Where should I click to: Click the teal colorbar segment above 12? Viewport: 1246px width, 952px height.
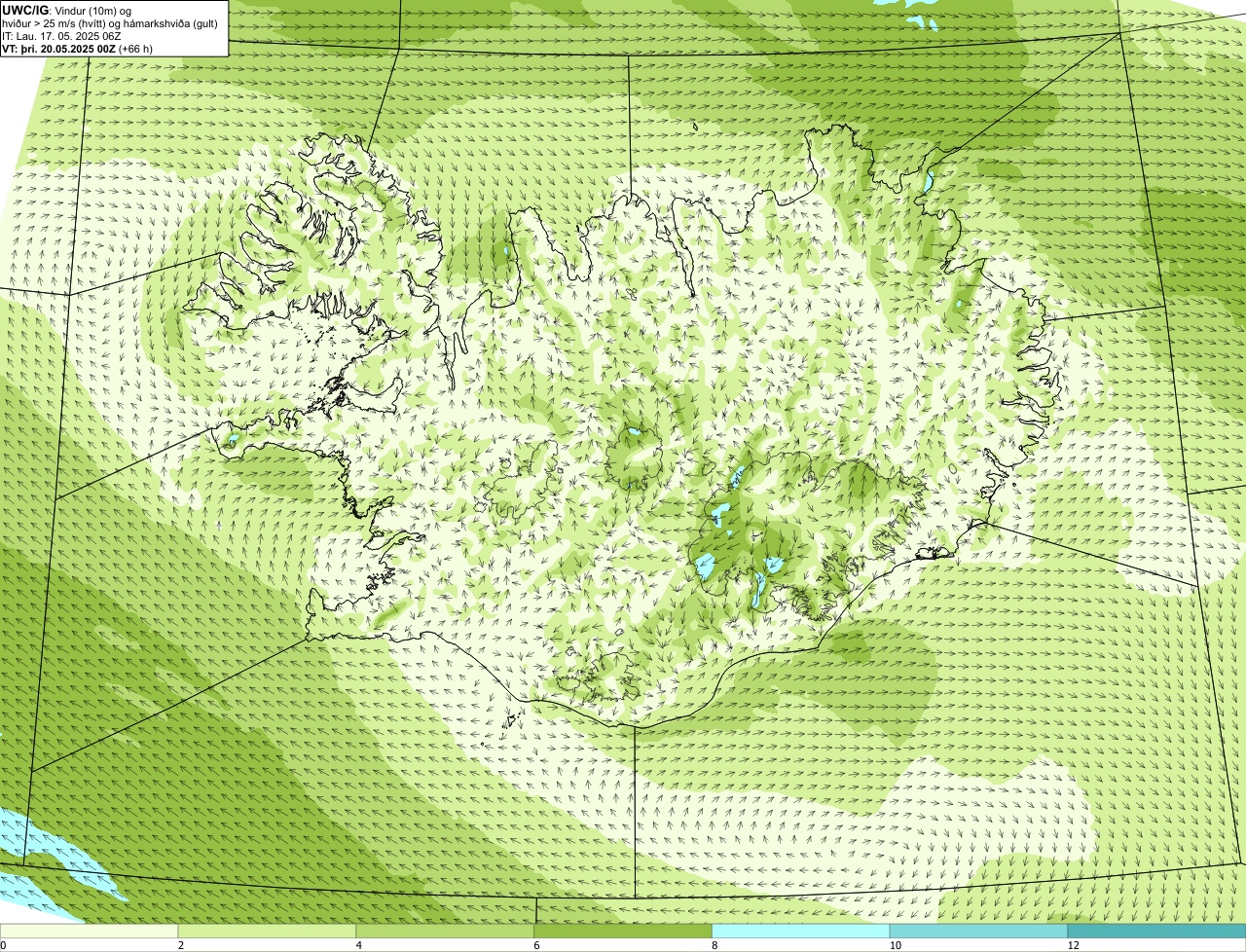pyautogui.click(x=1157, y=932)
